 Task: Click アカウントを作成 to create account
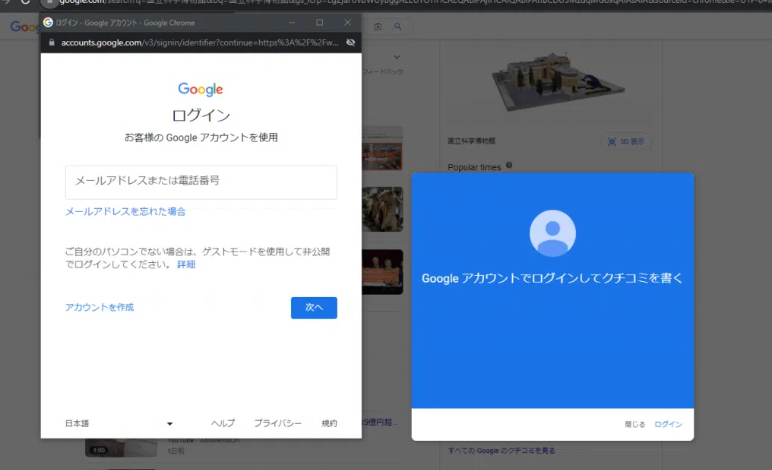coord(99,308)
